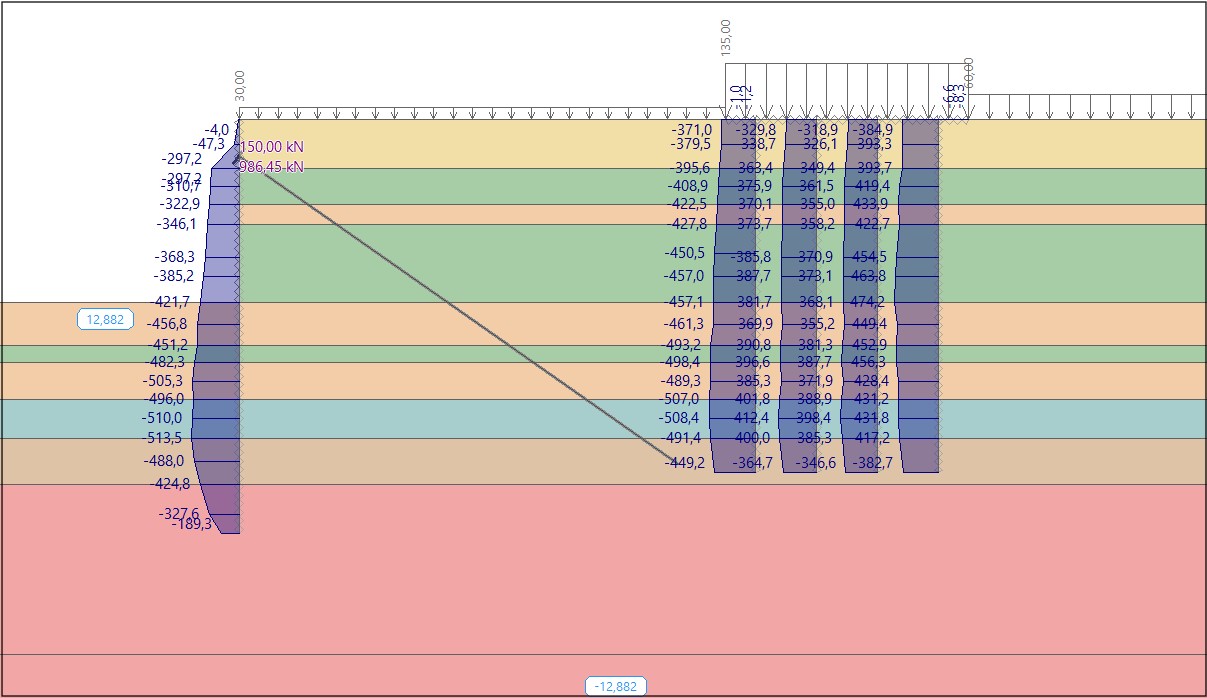Image resolution: width=1207 pixels, height=698 pixels.
Task: Select the -364,7 value at pile bottom
Action: coord(752,462)
